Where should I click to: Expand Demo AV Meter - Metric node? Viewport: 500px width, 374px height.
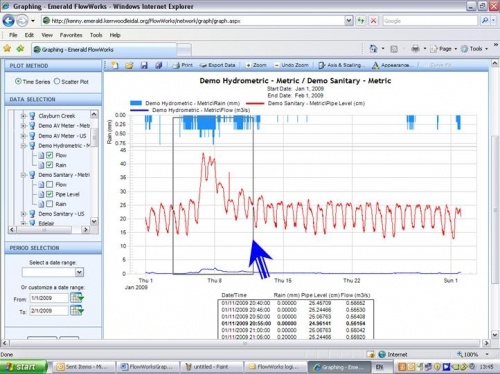click(x=23, y=126)
